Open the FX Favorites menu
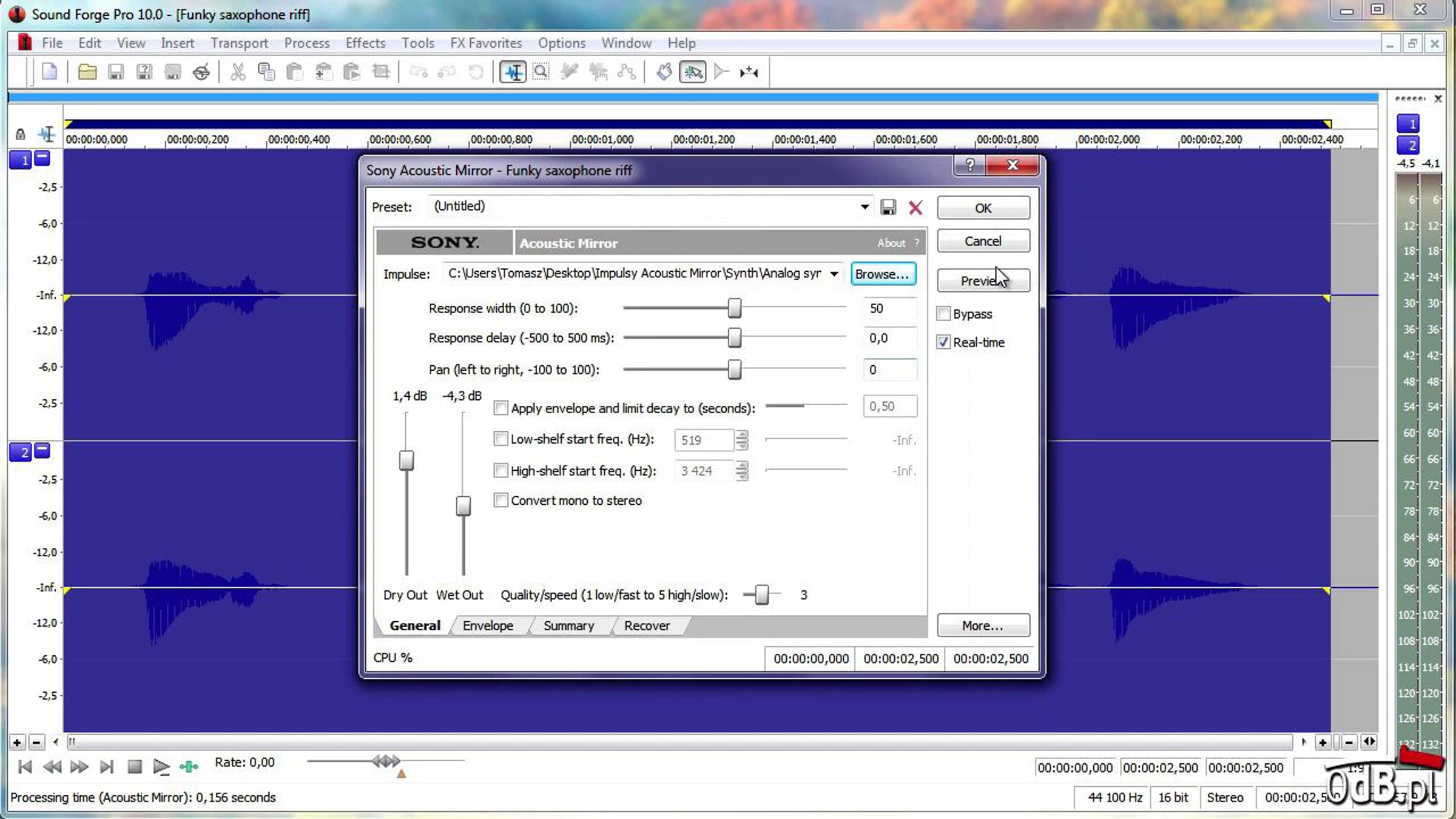This screenshot has height=819, width=1456. 486,43
